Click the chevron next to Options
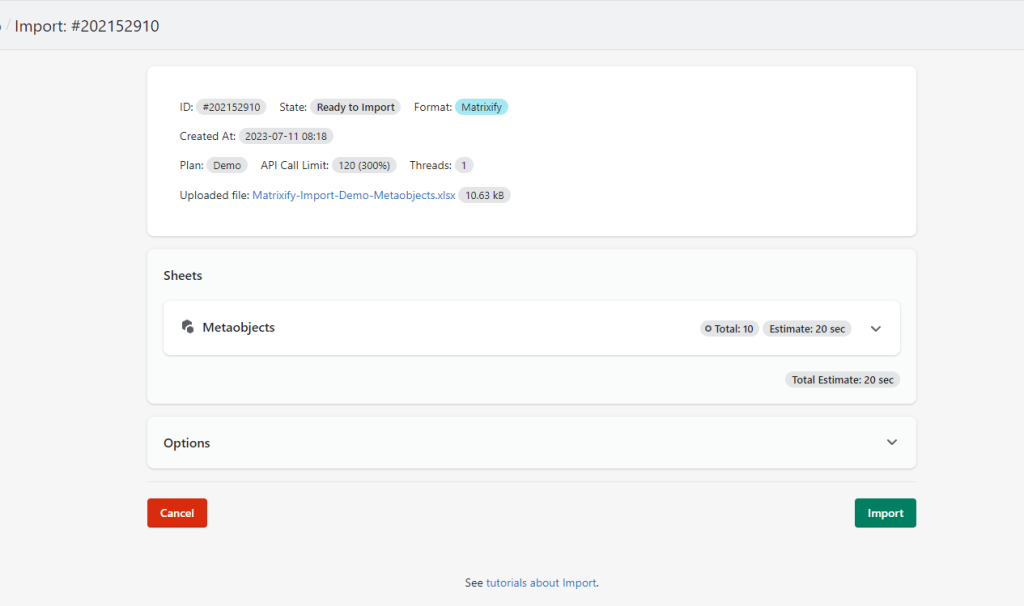This screenshot has height=606, width=1024. pos(891,441)
